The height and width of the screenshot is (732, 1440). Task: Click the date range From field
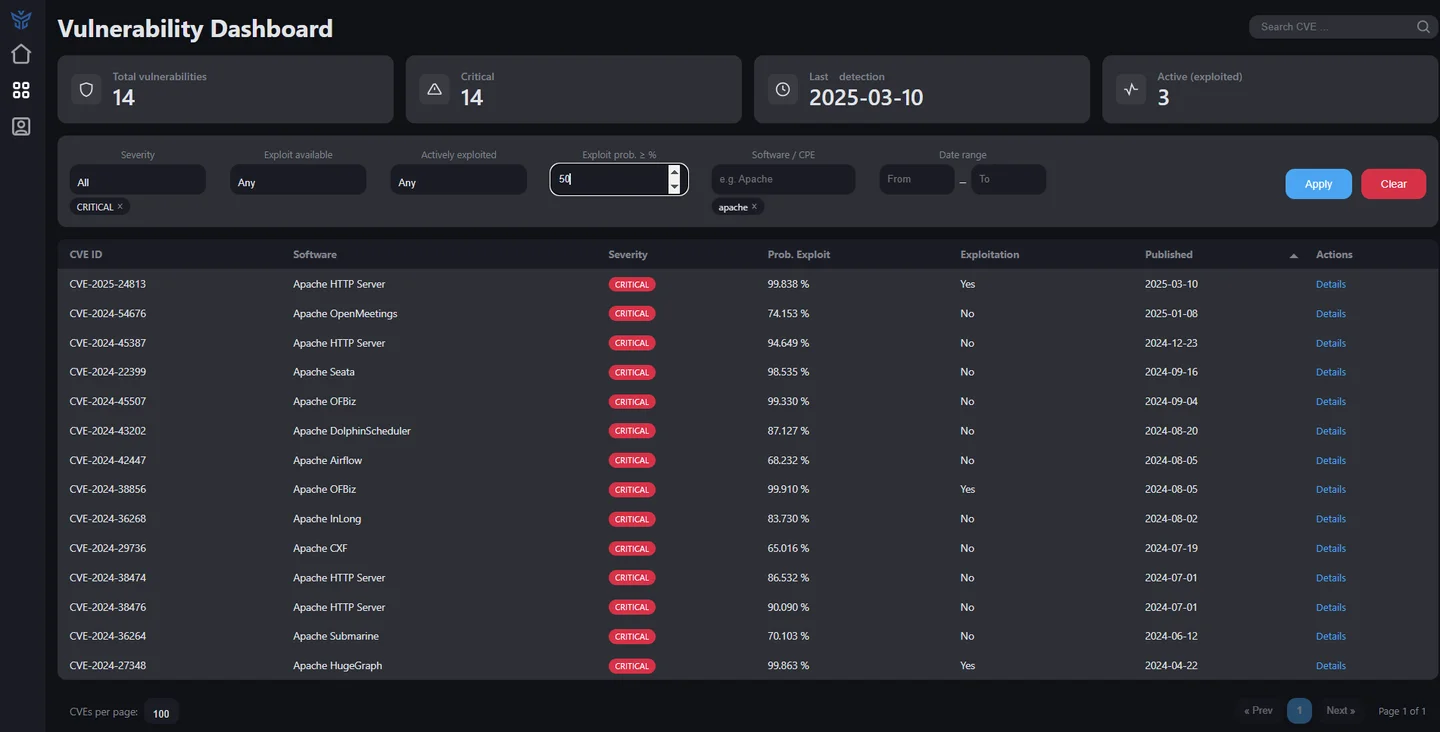click(917, 180)
